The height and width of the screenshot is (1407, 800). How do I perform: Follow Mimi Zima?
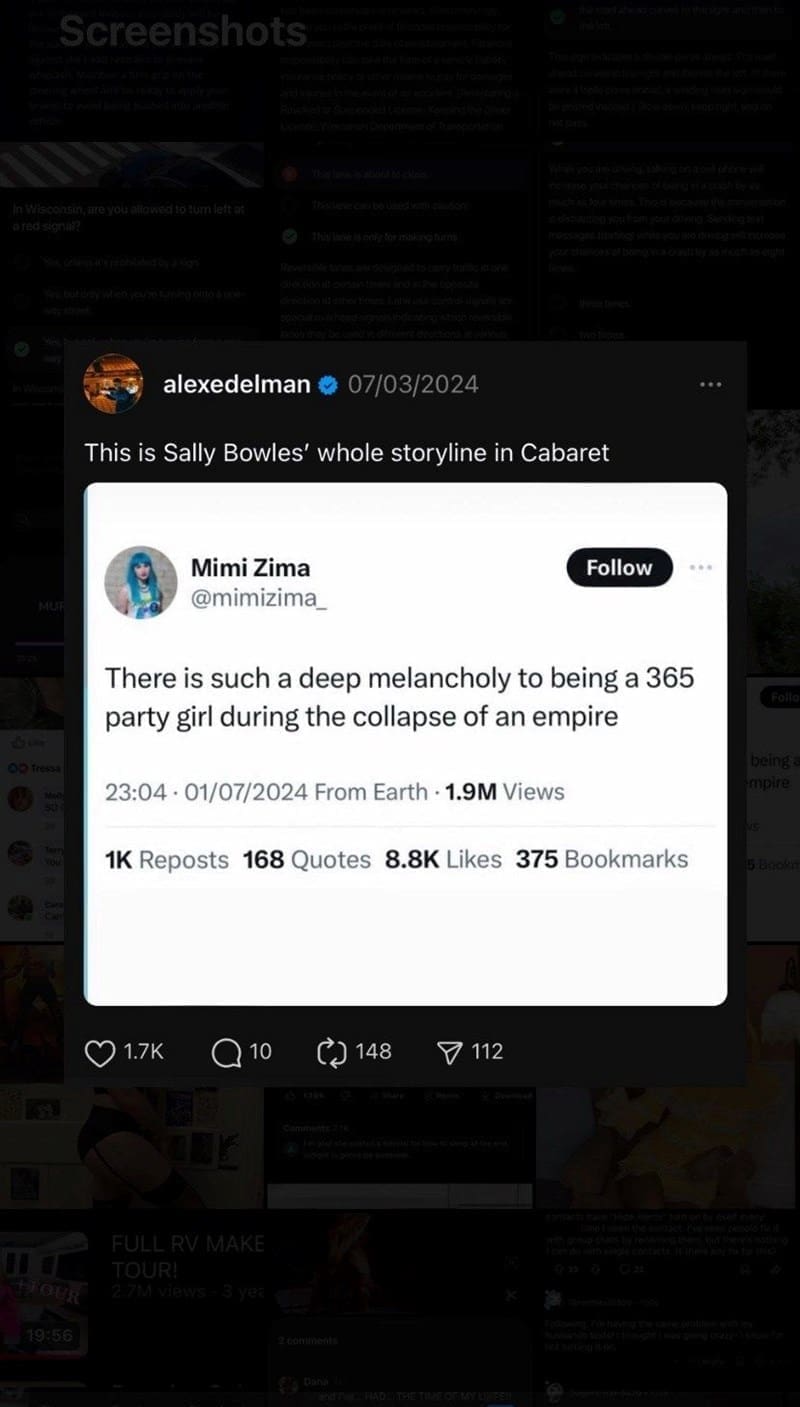point(618,567)
